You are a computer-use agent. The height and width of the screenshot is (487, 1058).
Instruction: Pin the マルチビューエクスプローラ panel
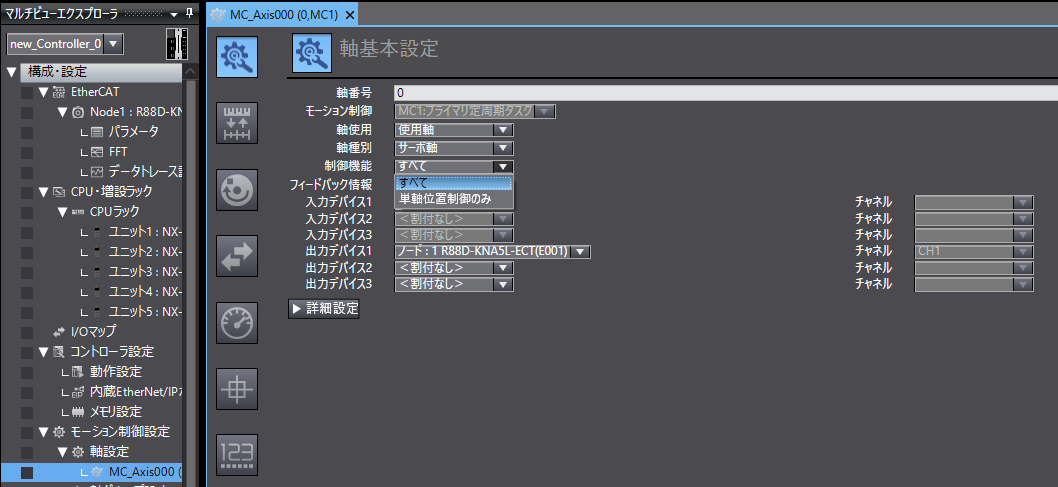[x=189, y=13]
